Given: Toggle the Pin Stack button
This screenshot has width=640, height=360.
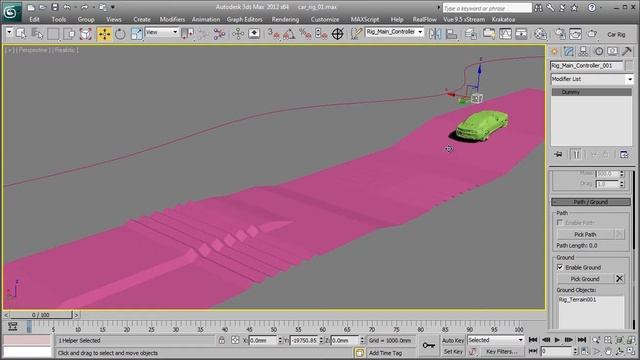Looking at the screenshot, I should (558, 155).
